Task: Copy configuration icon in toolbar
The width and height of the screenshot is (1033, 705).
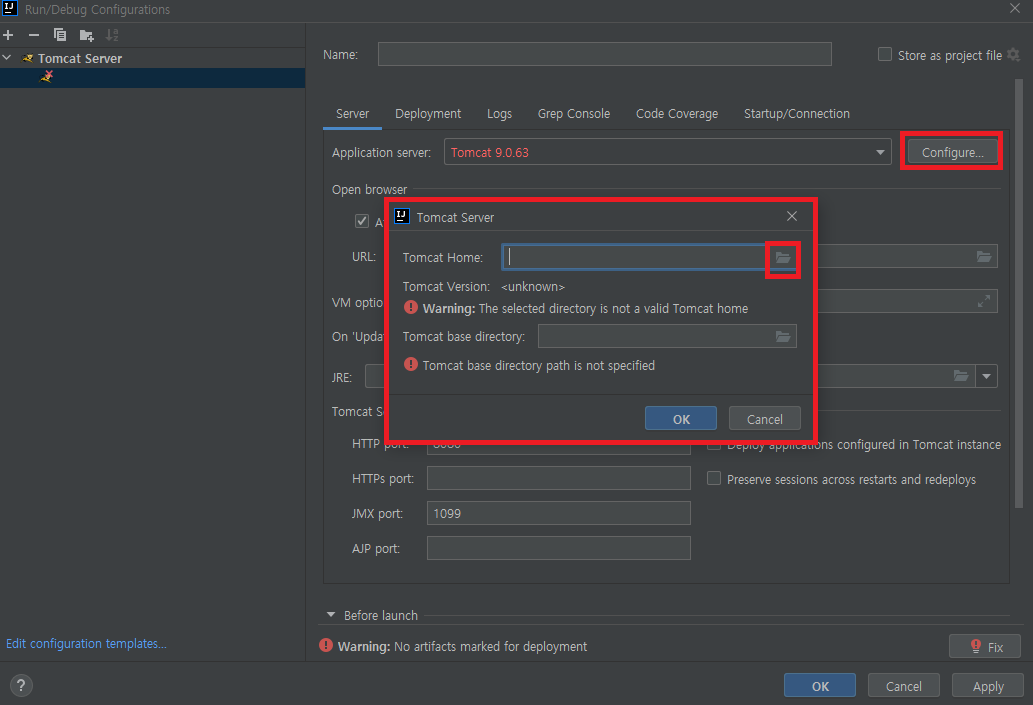Action: 60,35
